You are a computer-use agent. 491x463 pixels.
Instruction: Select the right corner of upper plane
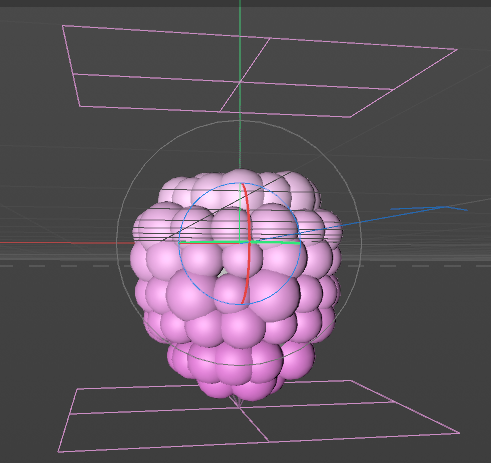click(456, 50)
